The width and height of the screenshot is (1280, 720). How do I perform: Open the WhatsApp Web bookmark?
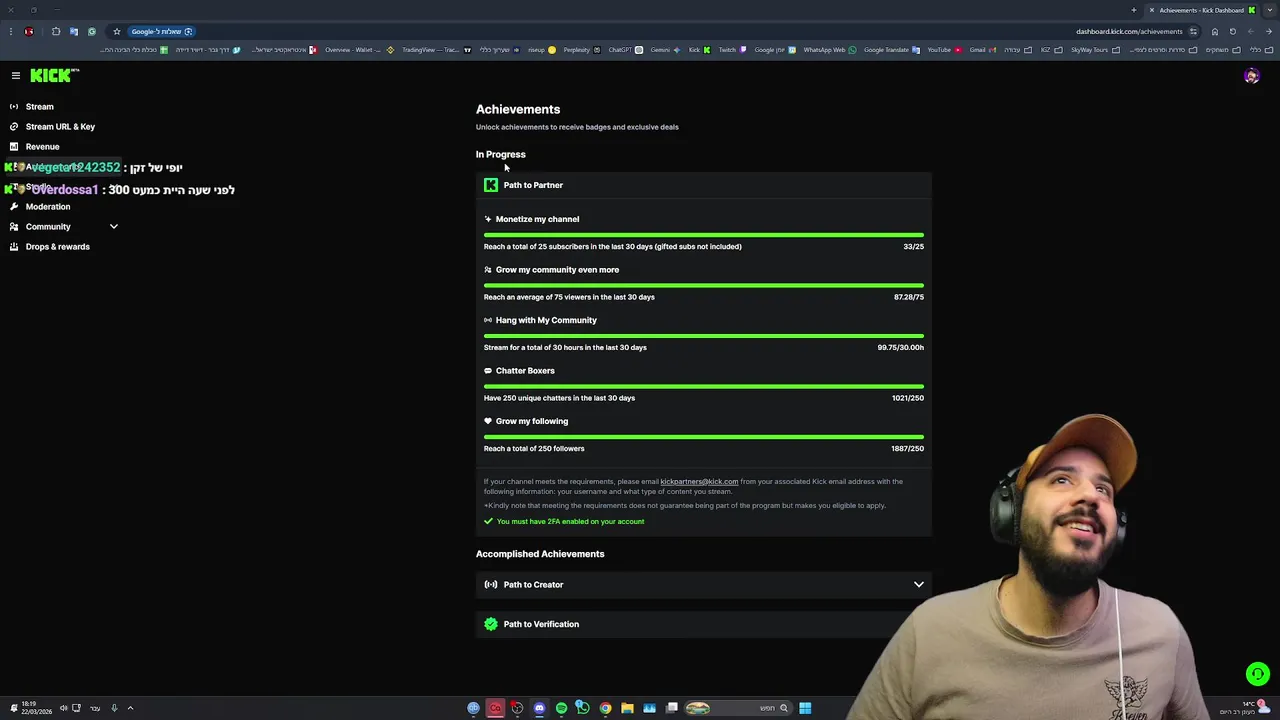click(x=830, y=49)
